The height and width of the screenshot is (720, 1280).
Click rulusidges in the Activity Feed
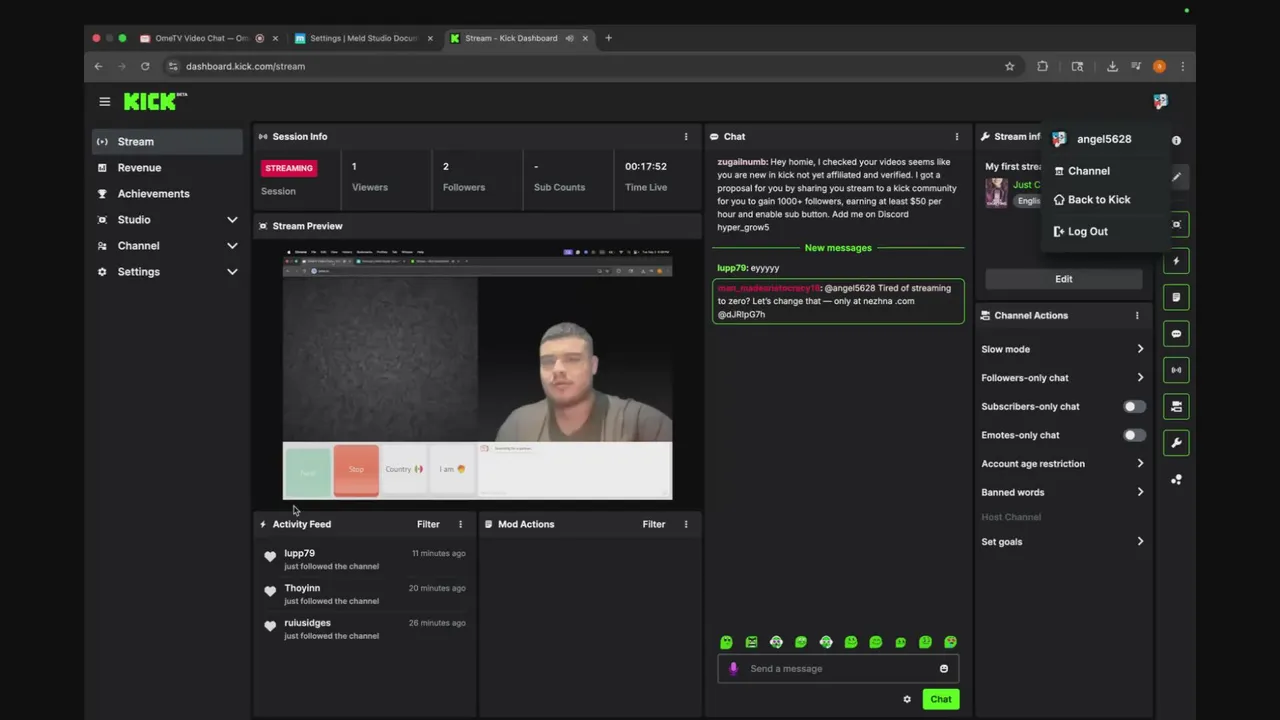(x=307, y=622)
